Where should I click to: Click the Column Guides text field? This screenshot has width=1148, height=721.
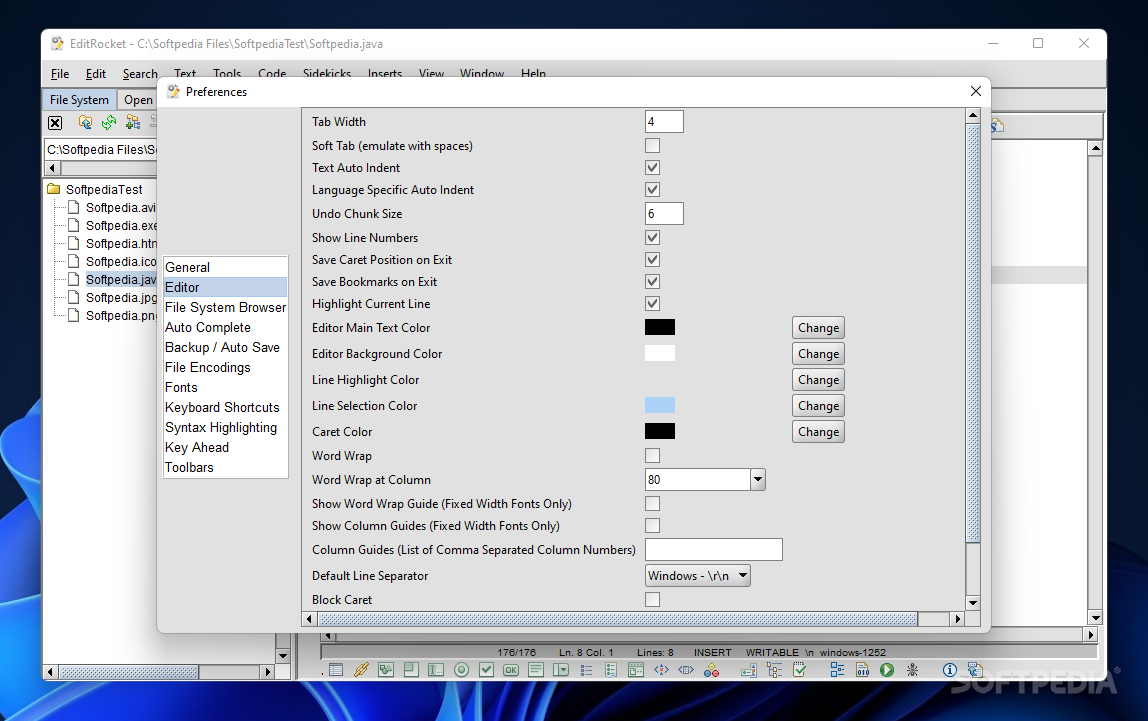[714, 550]
